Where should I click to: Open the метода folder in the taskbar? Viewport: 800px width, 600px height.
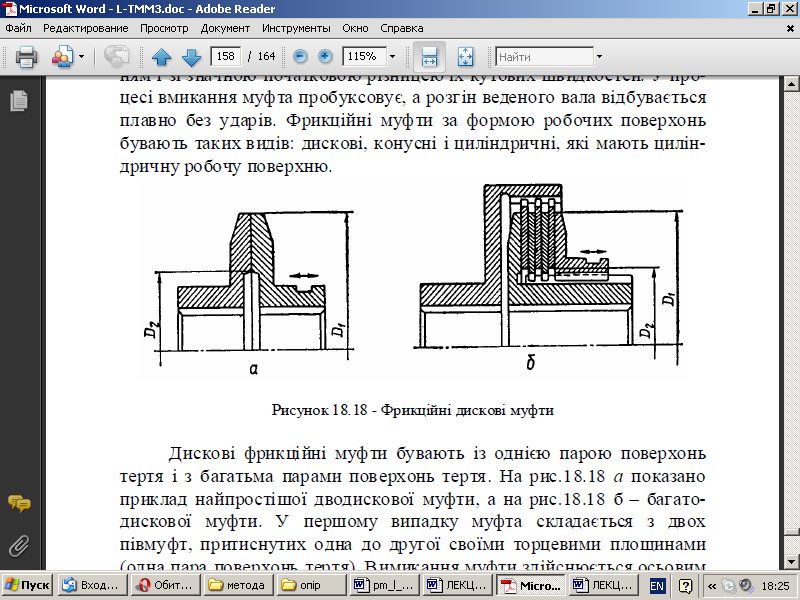tap(238, 585)
